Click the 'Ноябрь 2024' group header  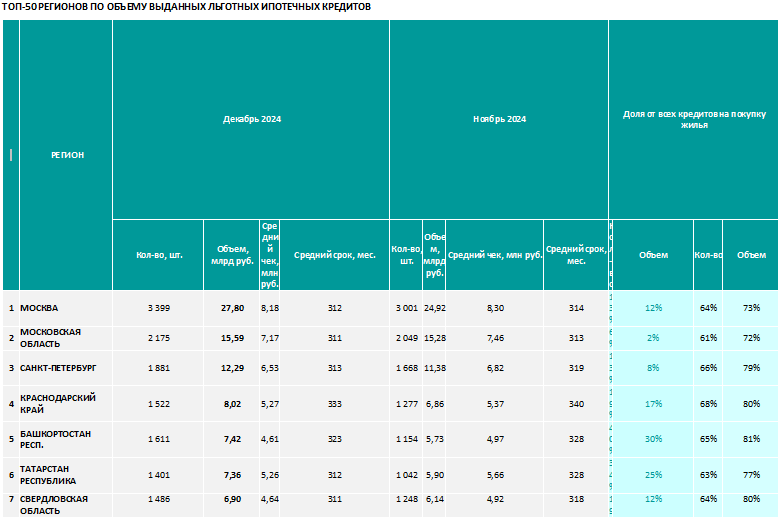click(x=499, y=119)
